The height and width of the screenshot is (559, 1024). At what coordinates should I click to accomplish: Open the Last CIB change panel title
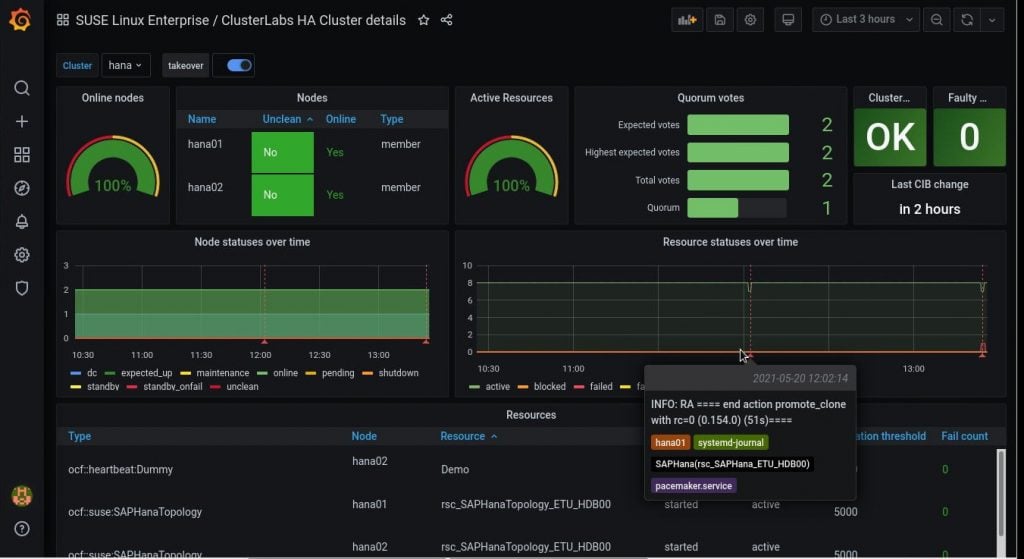click(x=929, y=184)
